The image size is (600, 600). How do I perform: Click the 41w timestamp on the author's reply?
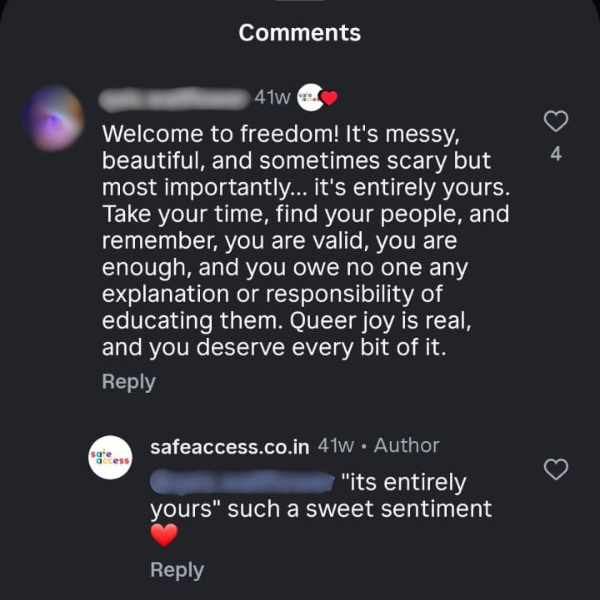(335, 446)
